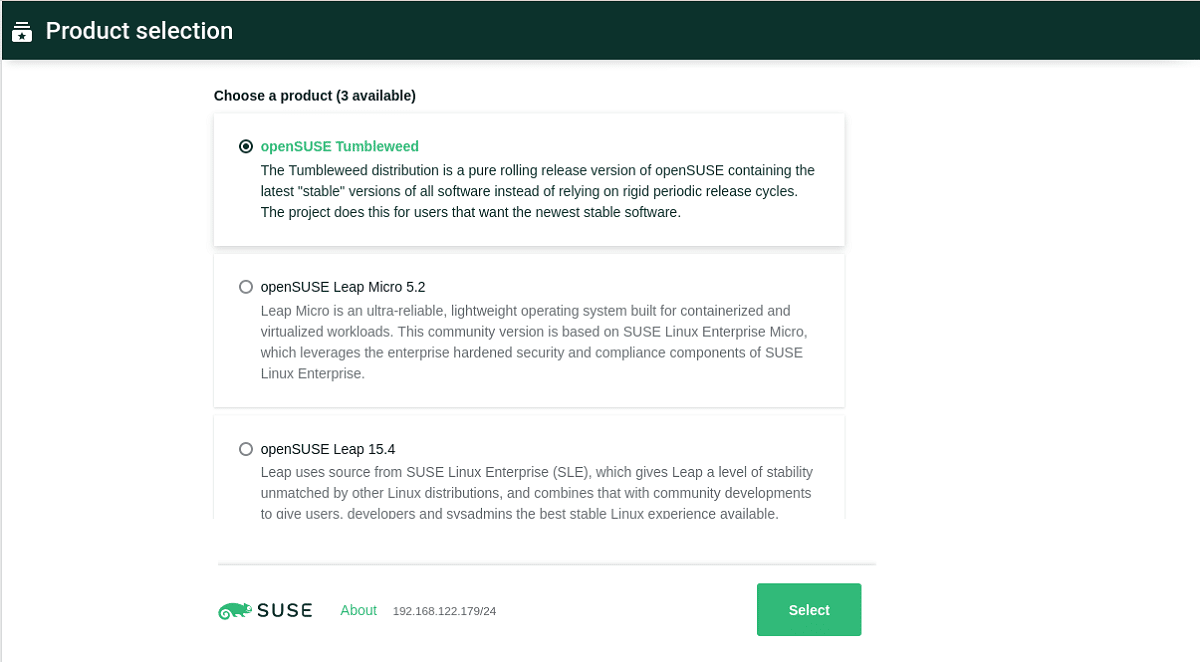
Task: Click the Product selection page heading
Action: point(139,31)
